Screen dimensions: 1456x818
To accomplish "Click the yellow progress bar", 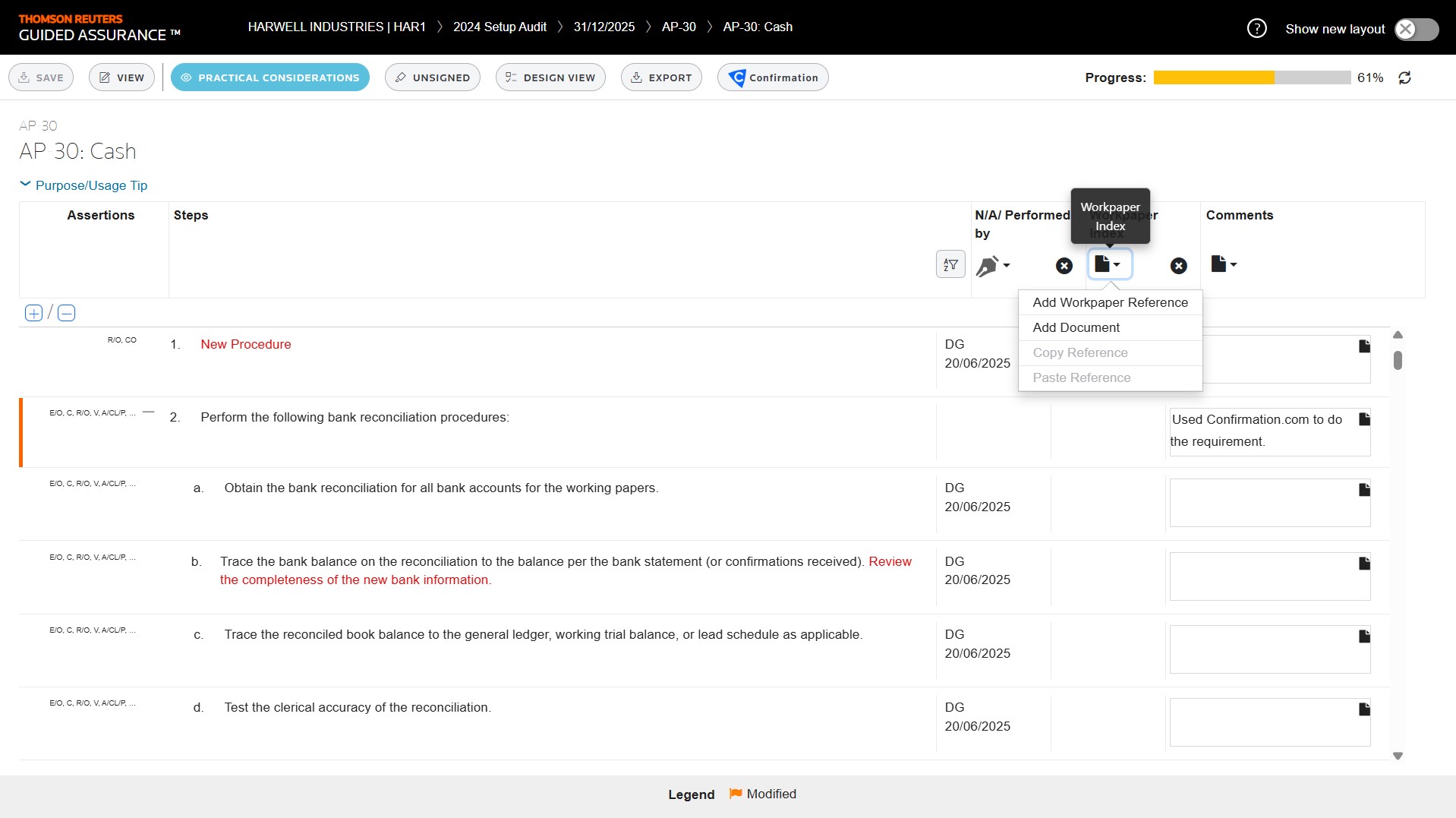I will (1213, 77).
